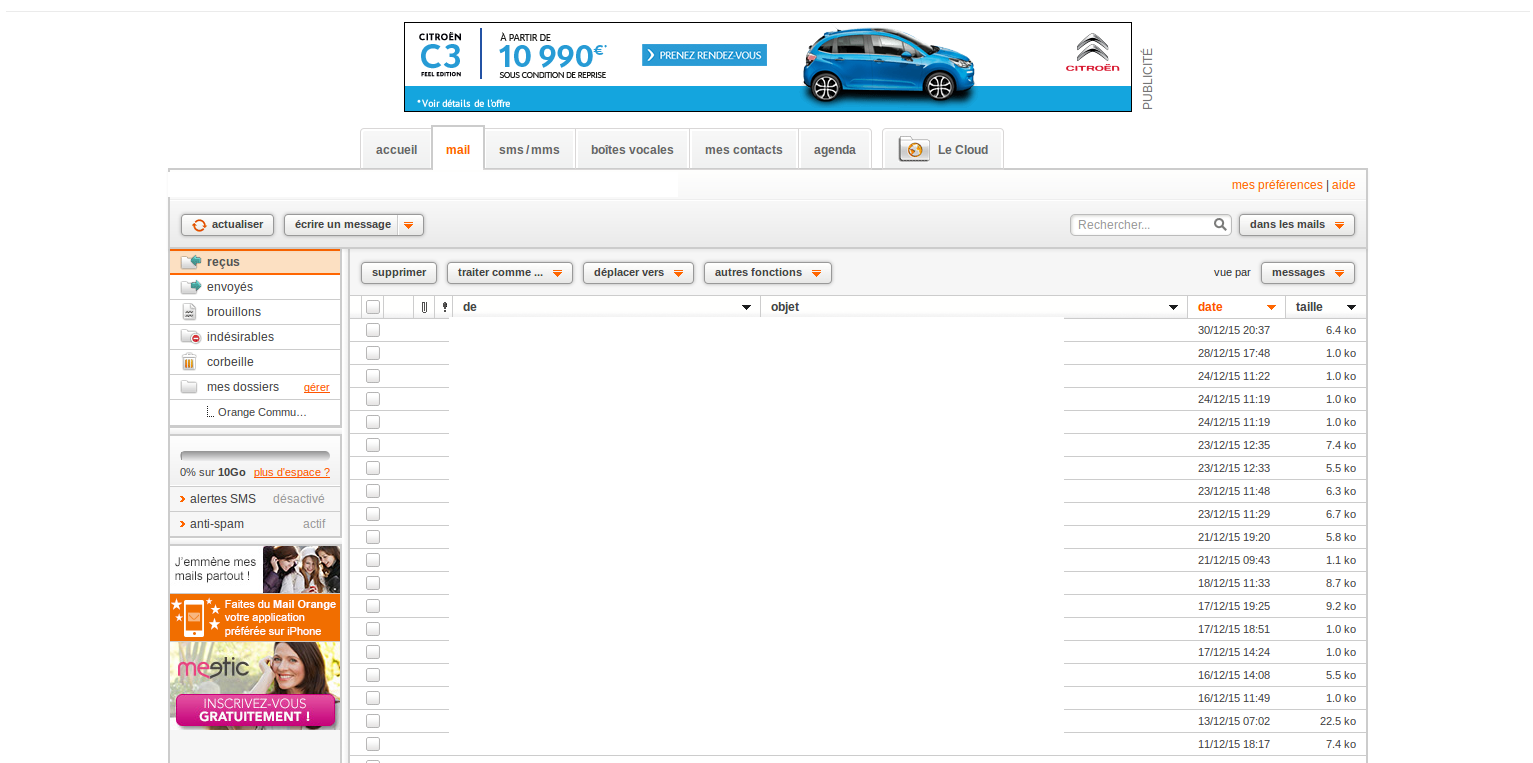Expand the 'déplacer vers' dropdown

click(638, 273)
